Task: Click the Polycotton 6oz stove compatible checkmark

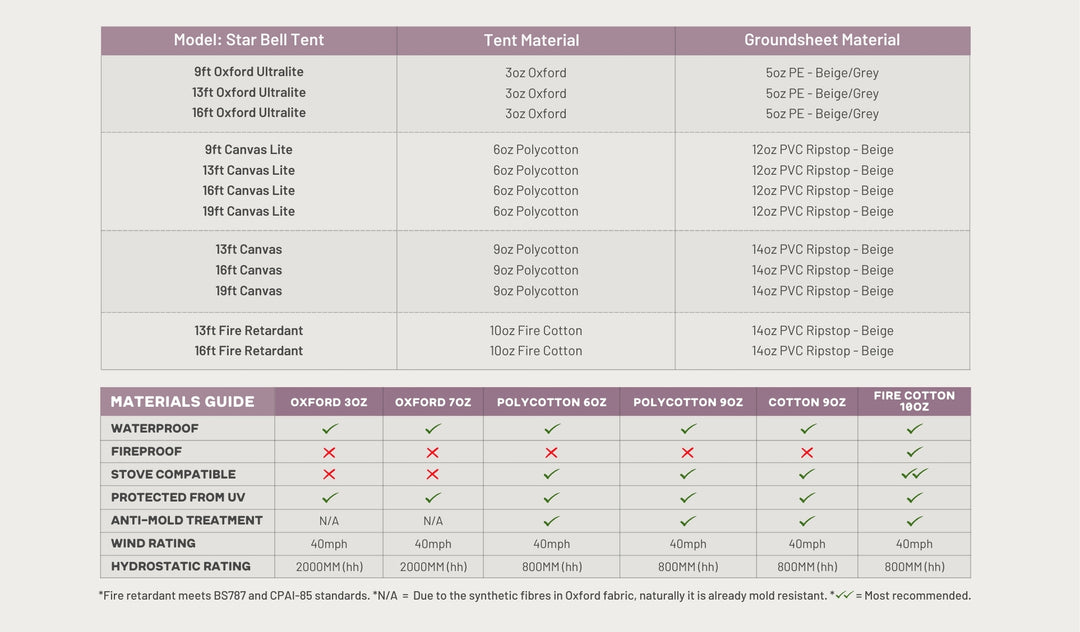Action: (551, 475)
